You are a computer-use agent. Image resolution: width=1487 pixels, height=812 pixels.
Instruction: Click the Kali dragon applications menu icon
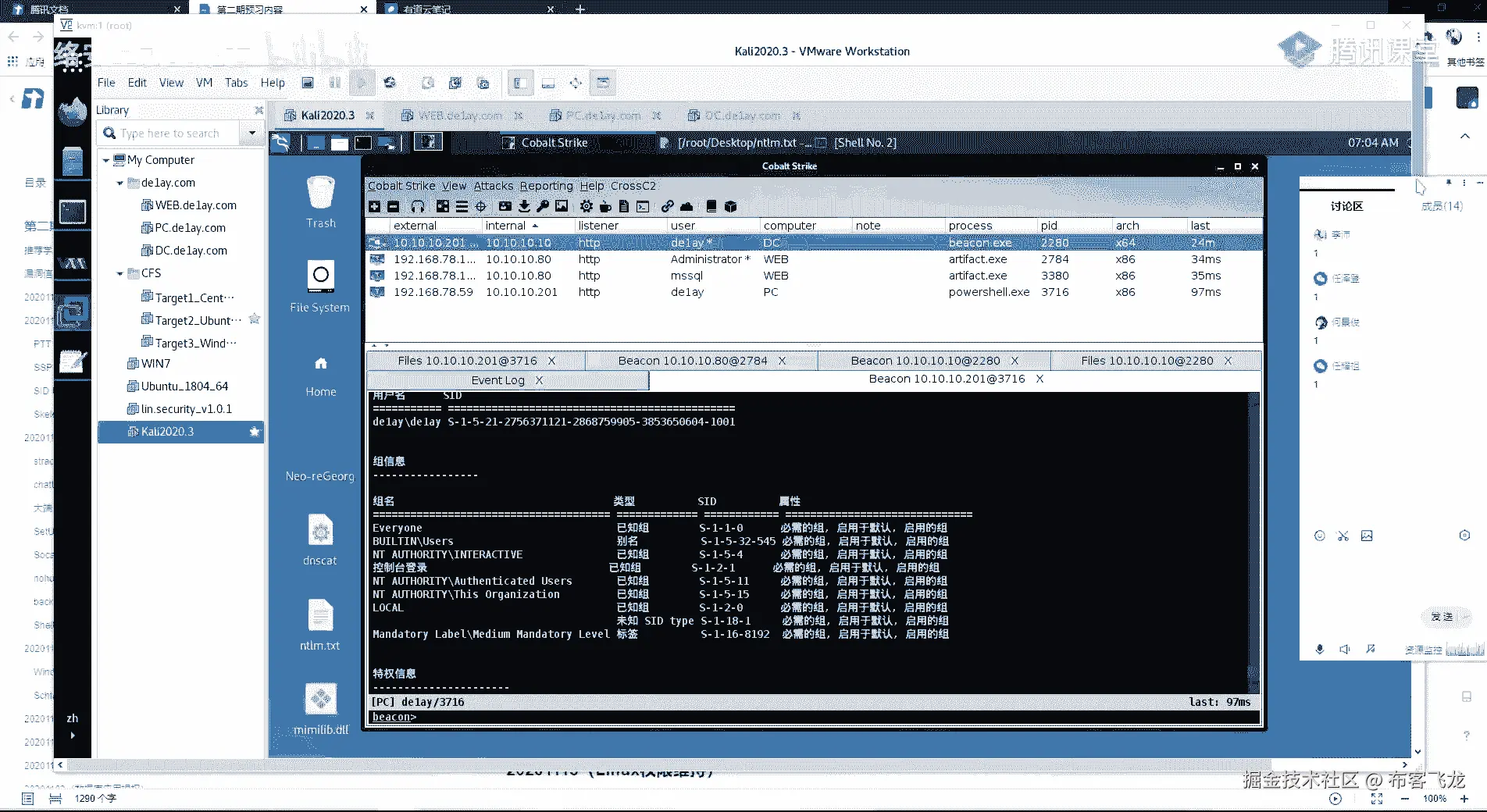[x=281, y=143]
